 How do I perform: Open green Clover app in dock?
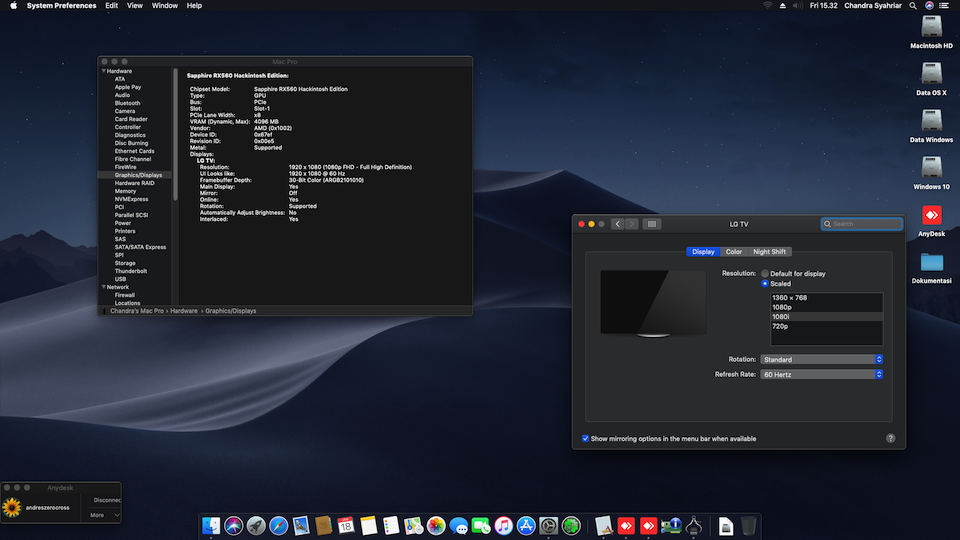571,526
